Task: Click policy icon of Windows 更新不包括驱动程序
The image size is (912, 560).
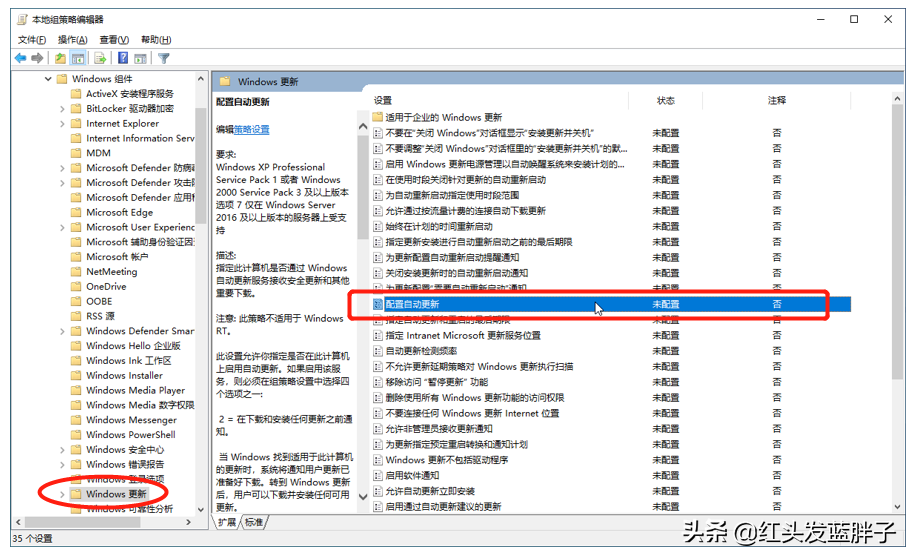Action: point(377,459)
